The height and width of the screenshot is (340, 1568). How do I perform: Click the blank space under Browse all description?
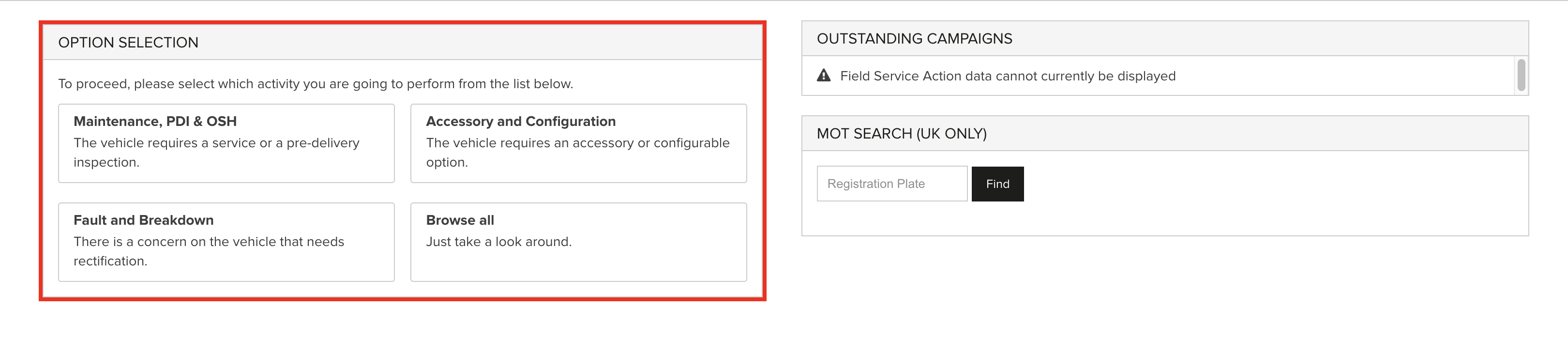578,265
